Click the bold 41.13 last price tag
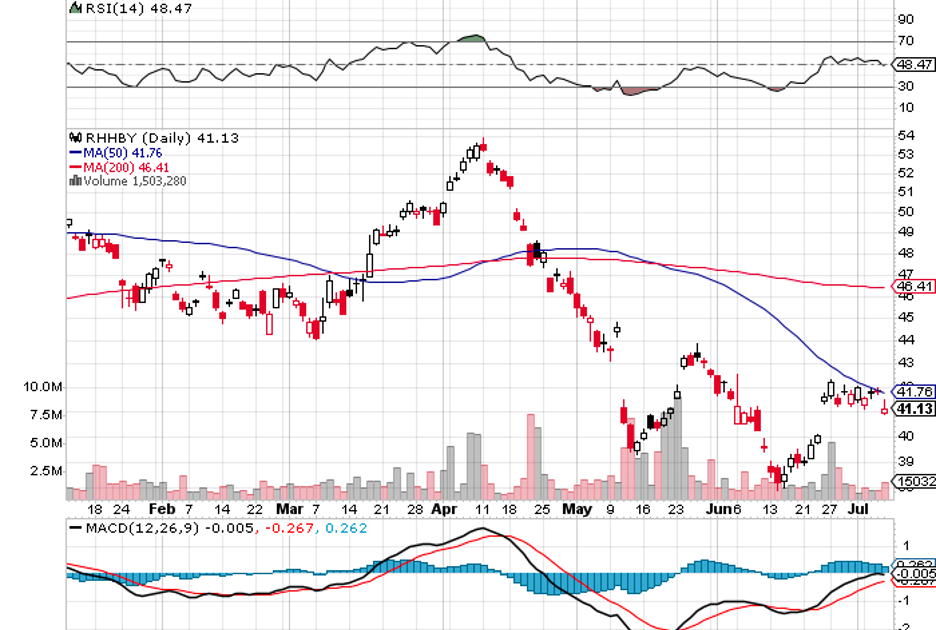Screen dimensions: 936x630 (x=914, y=408)
